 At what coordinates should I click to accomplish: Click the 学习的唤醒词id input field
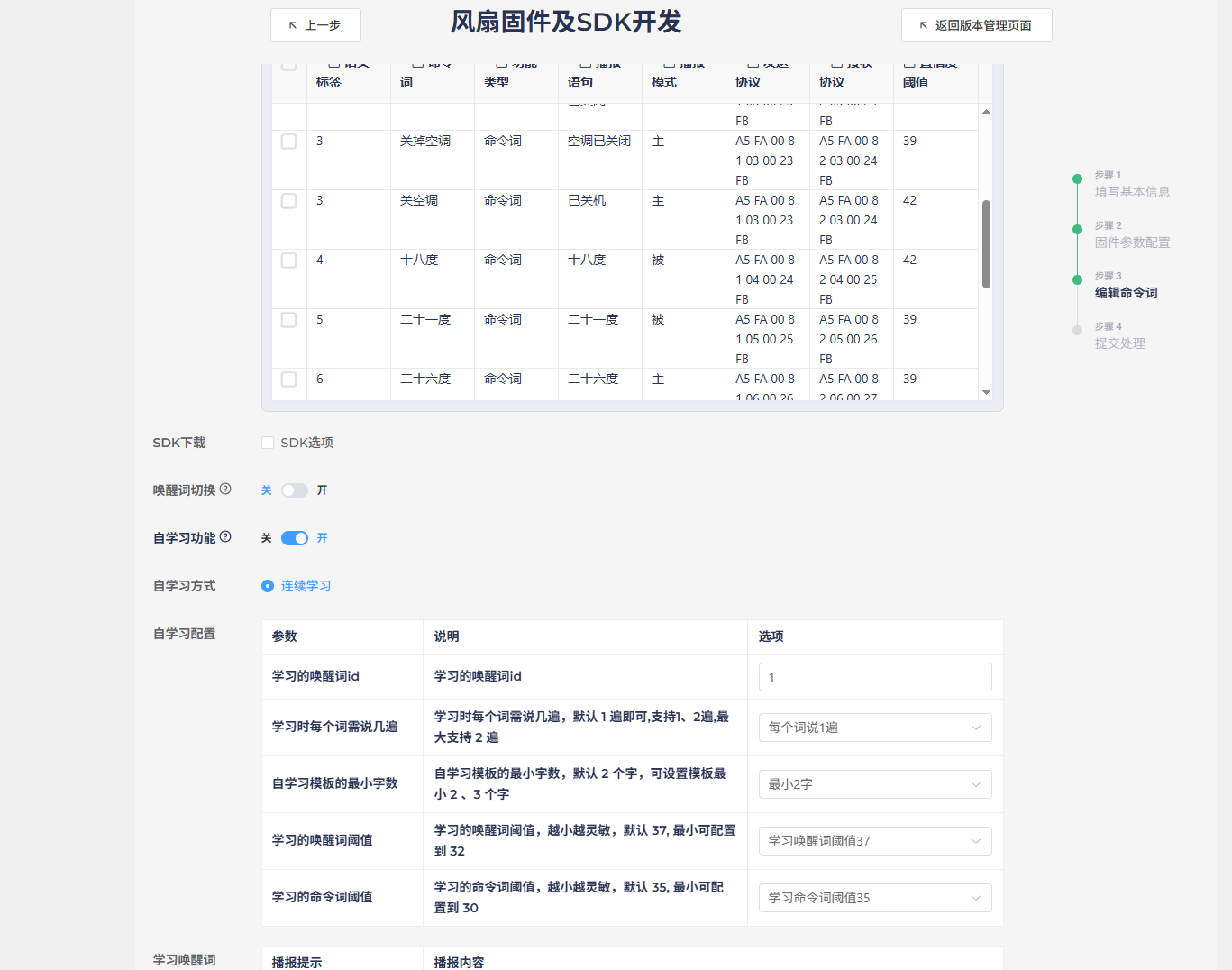point(874,677)
